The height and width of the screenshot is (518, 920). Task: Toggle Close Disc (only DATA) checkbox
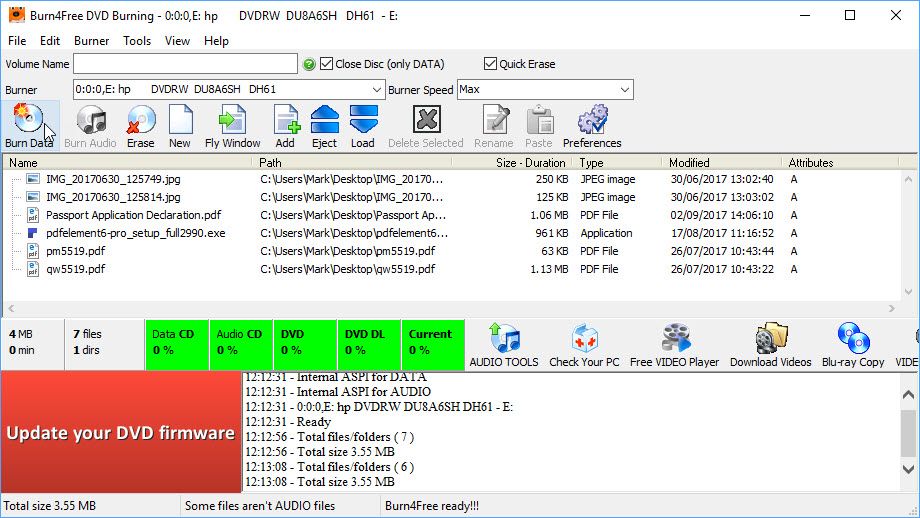coord(326,64)
